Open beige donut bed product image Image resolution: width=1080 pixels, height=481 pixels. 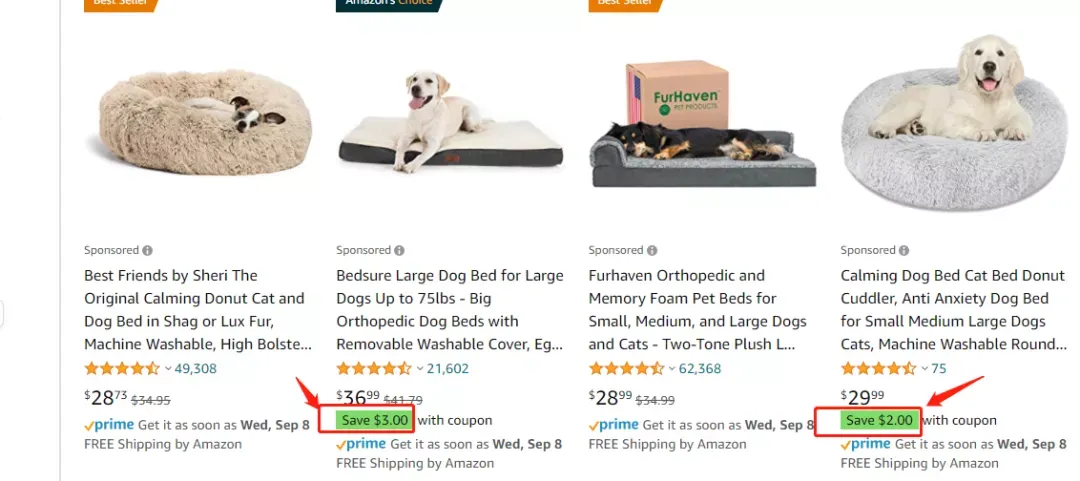coord(205,123)
